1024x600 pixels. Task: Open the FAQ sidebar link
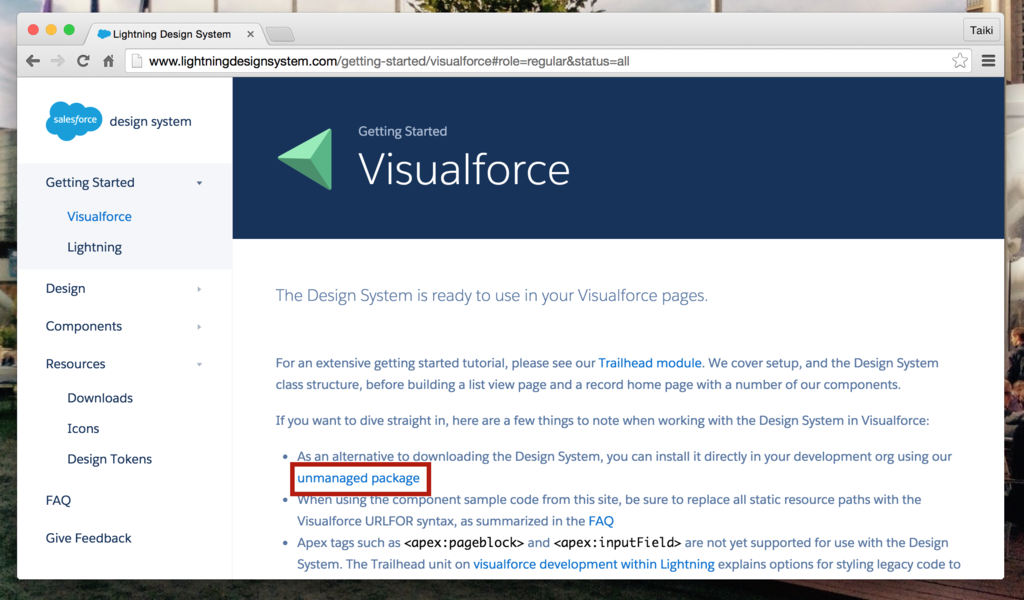[58, 501]
